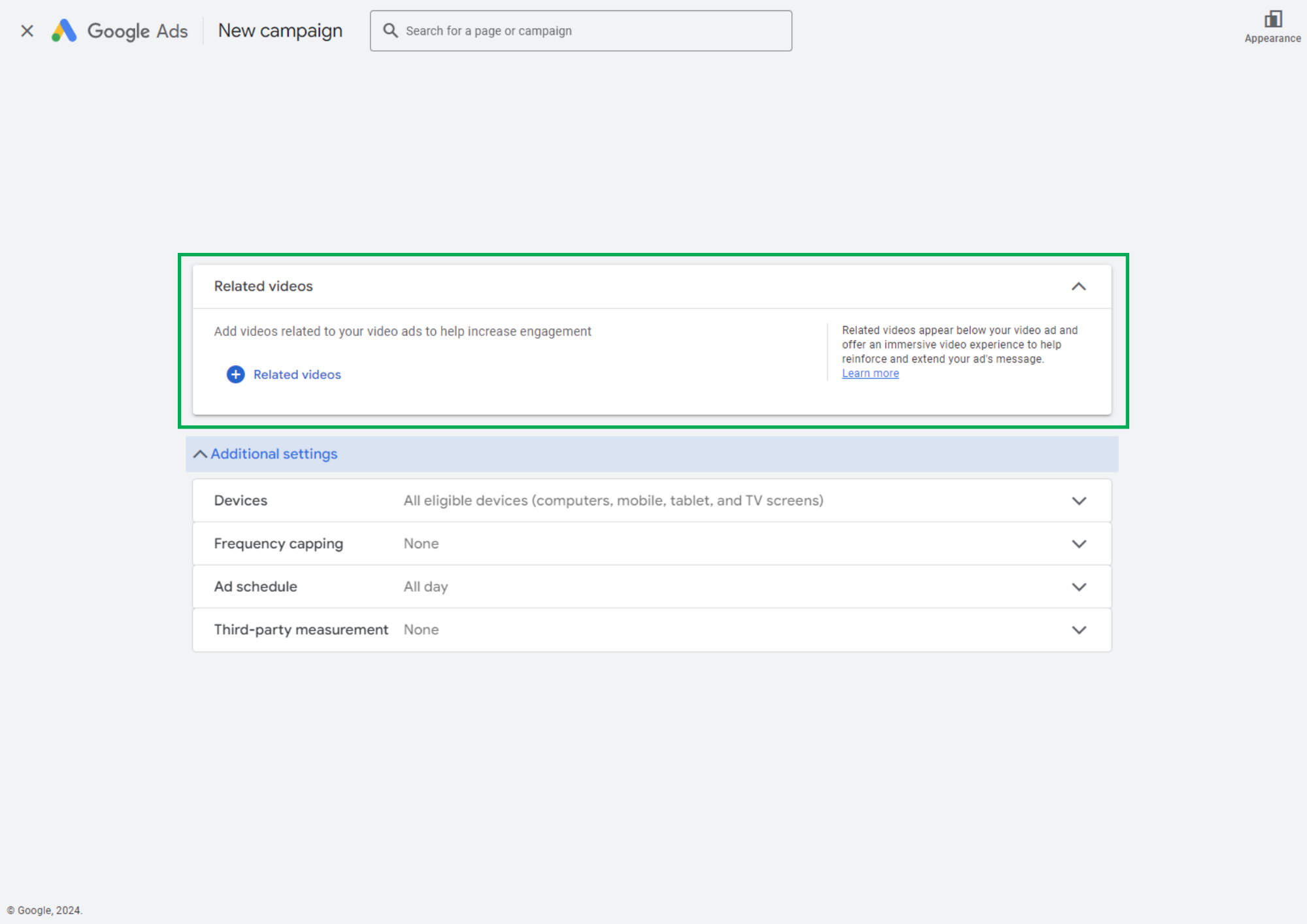Click the magnifier search icon
1307x924 pixels.
[x=390, y=31]
